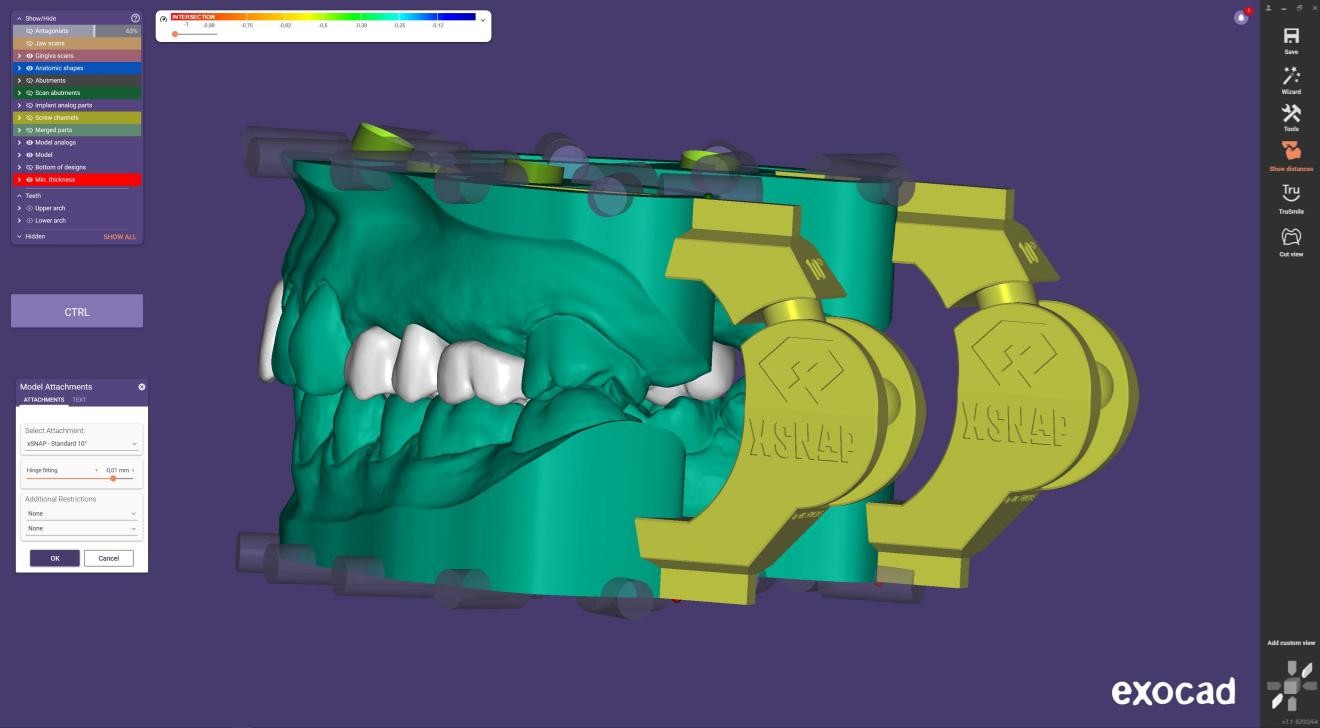Viewport: 1320px width, 728px height.
Task: Click the Show/Hide help question icon
Action: (135, 18)
